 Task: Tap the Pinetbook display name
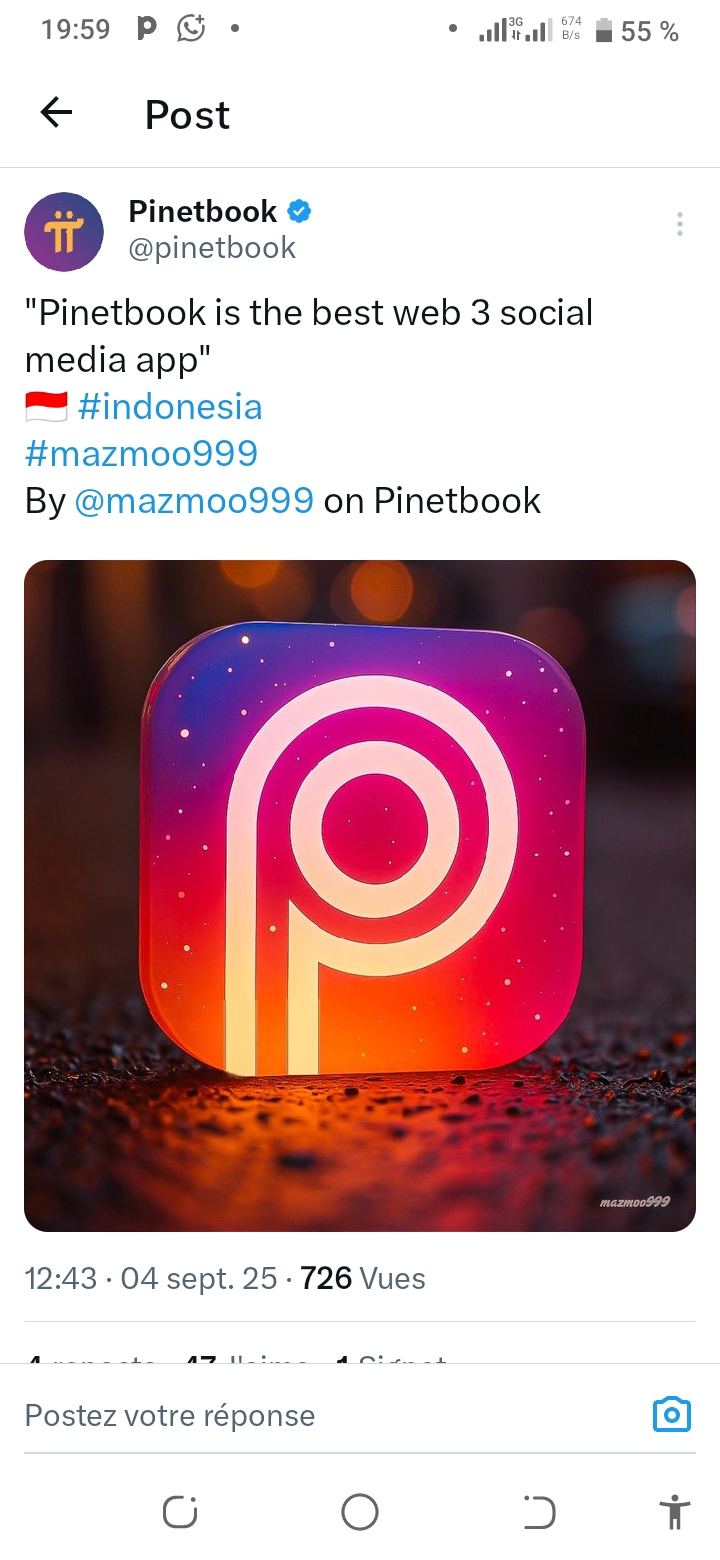click(203, 211)
